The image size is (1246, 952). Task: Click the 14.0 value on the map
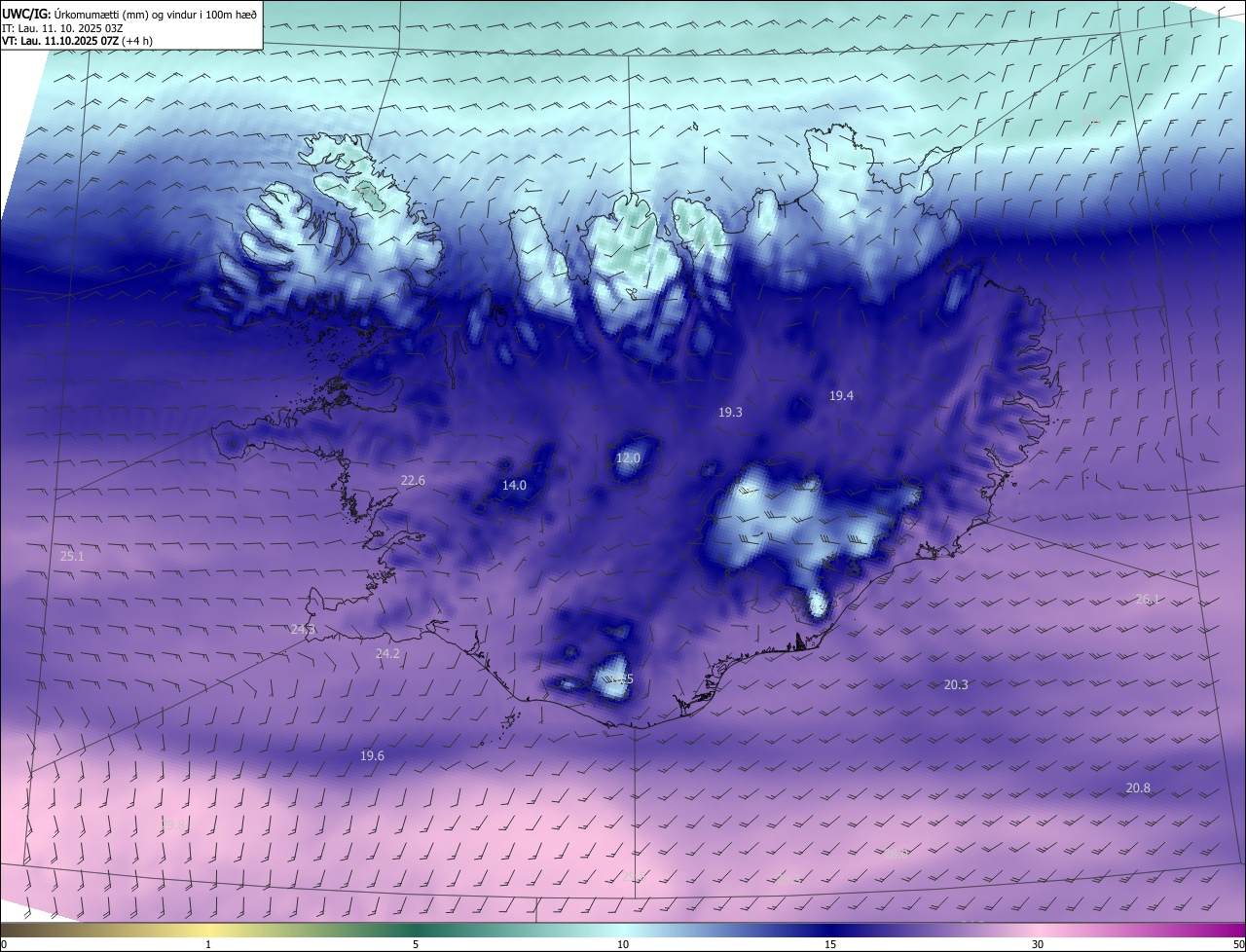click(x=514, y=485)
